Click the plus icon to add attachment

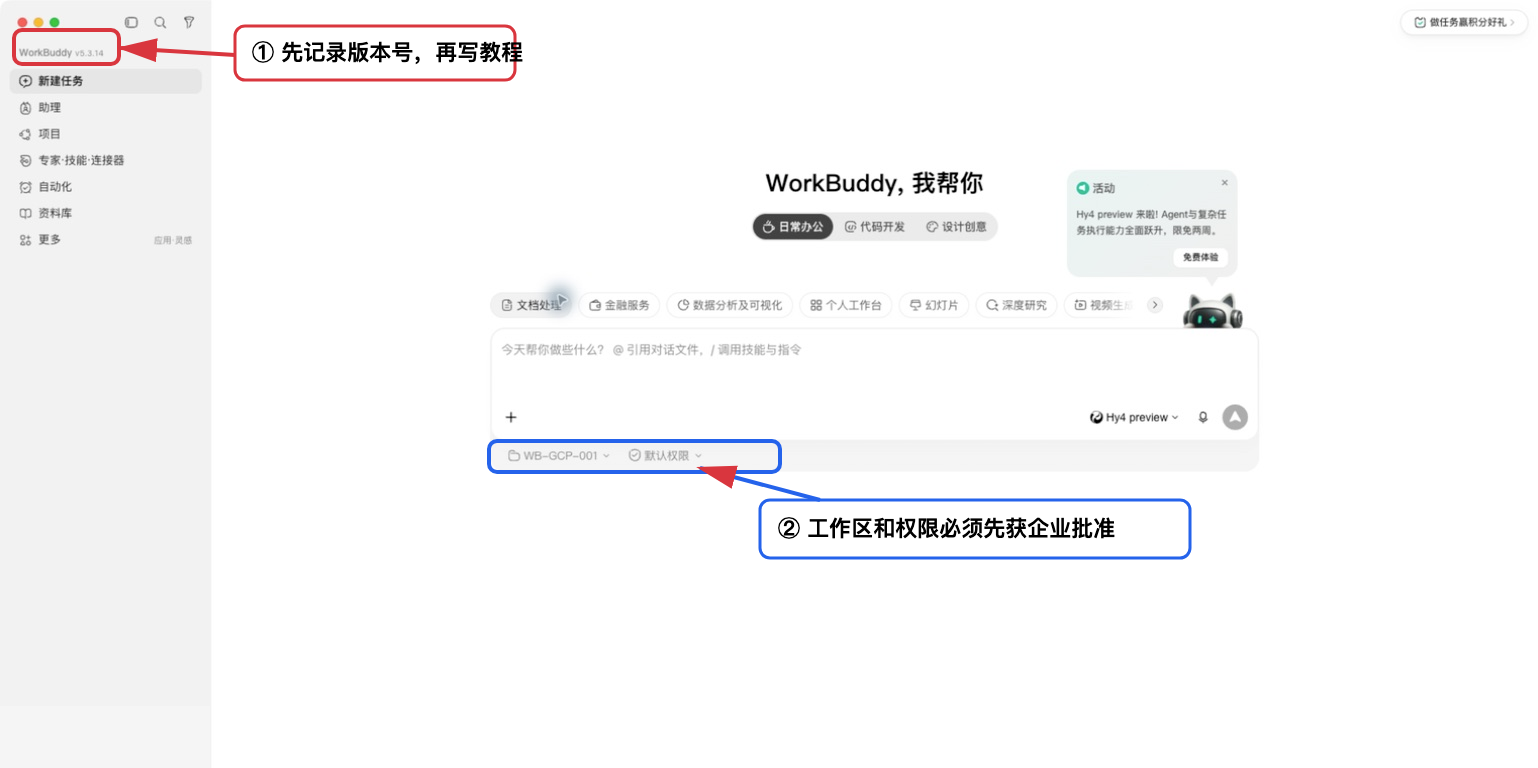point(511,418)
